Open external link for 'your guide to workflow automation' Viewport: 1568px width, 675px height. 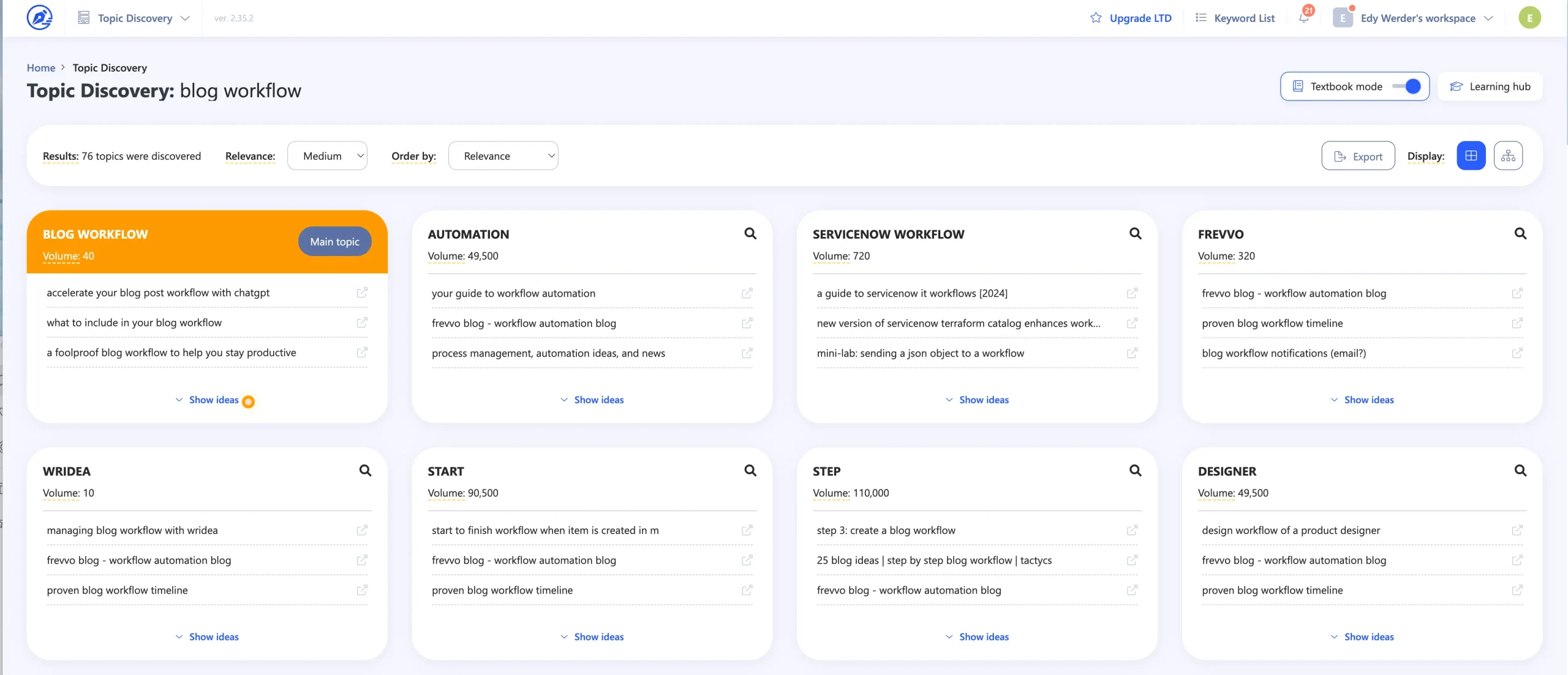coord(747,293)
